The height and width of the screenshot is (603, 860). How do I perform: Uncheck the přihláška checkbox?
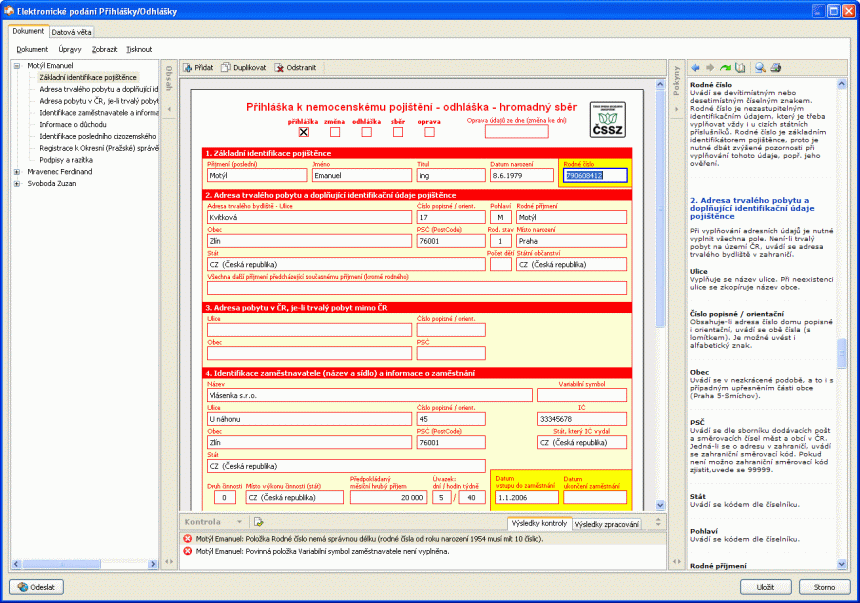click(x=303, y=131)
